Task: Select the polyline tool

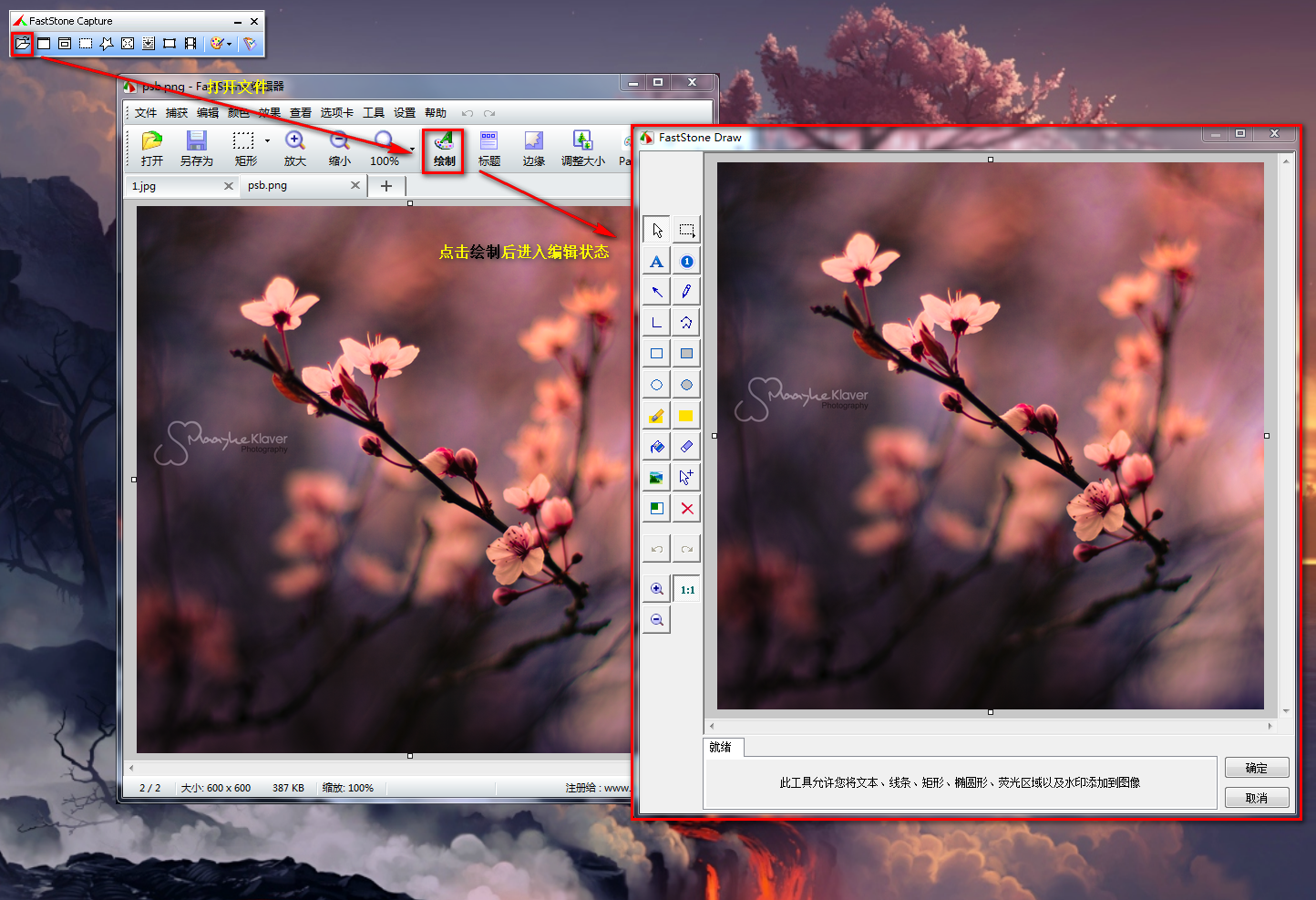Action: tap(657, 323)
